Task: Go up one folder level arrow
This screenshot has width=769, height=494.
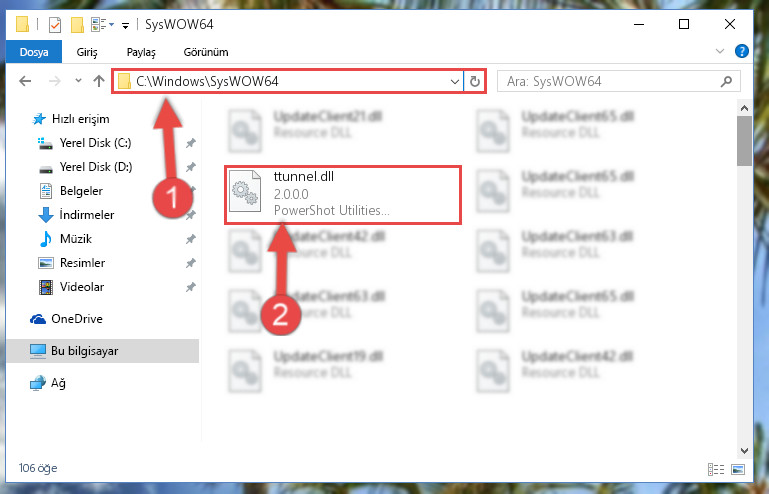Action: (x=99, y=81)
